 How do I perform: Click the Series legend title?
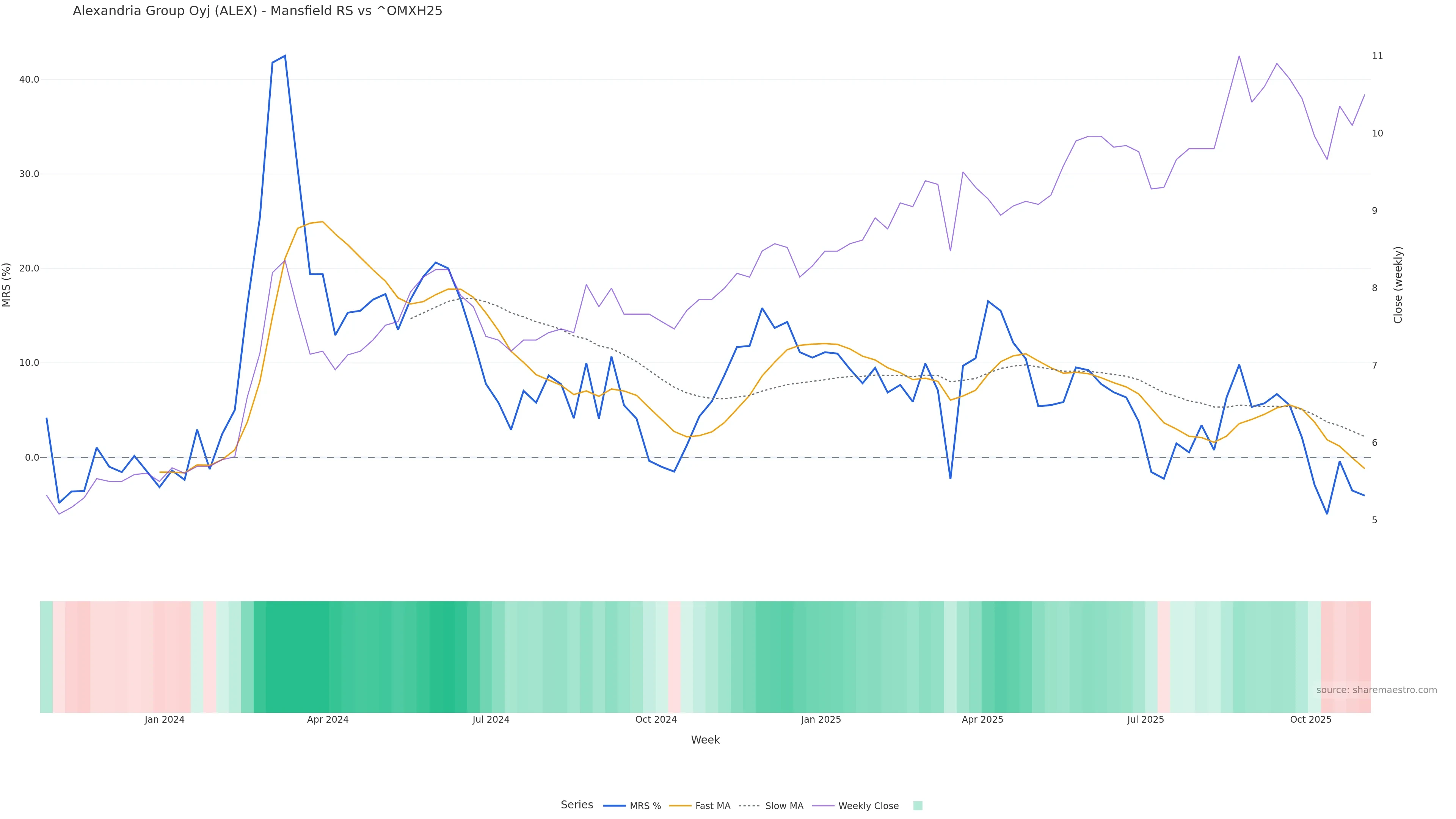point(576,805)
